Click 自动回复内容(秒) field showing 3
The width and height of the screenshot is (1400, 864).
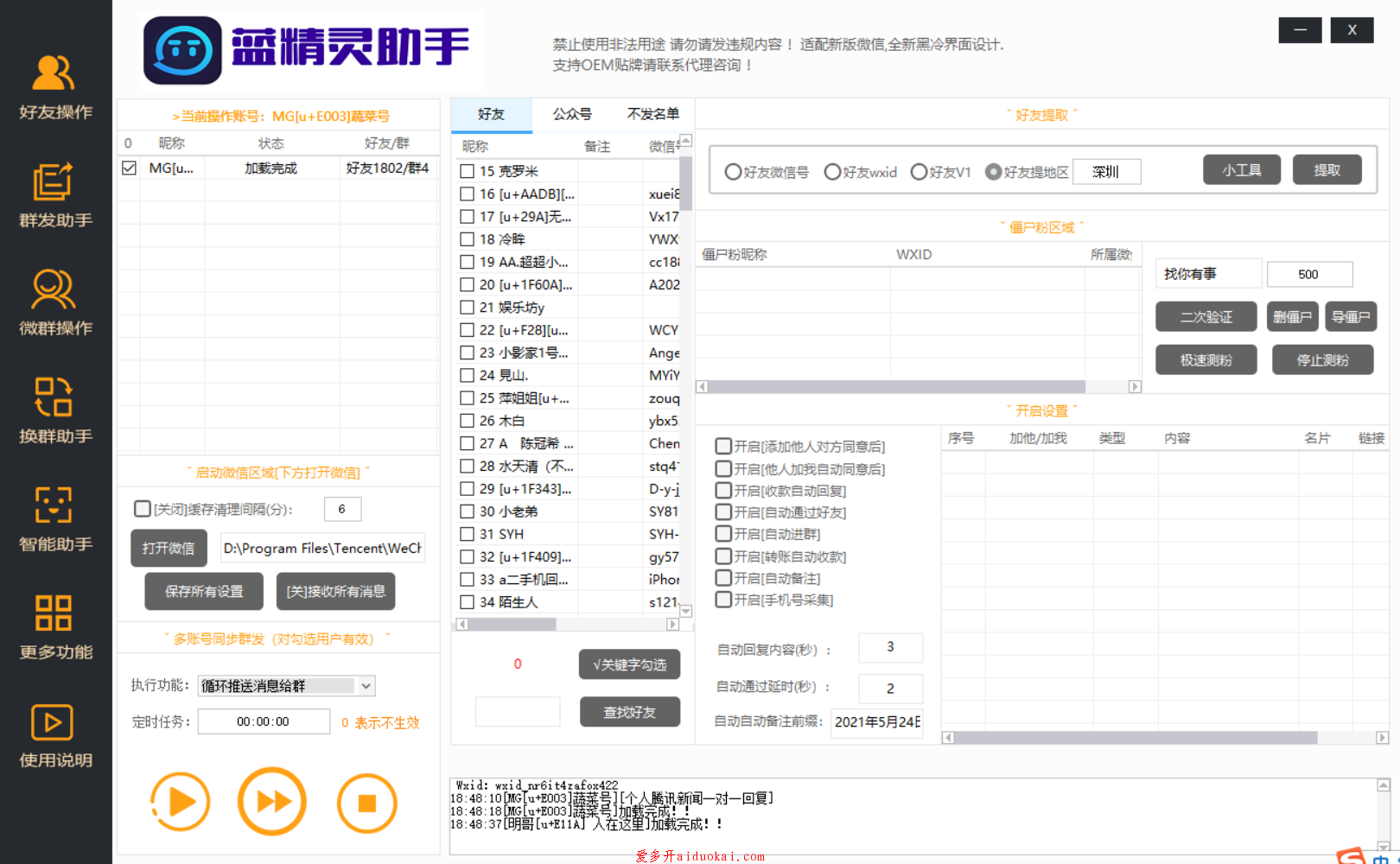(890, 647)
